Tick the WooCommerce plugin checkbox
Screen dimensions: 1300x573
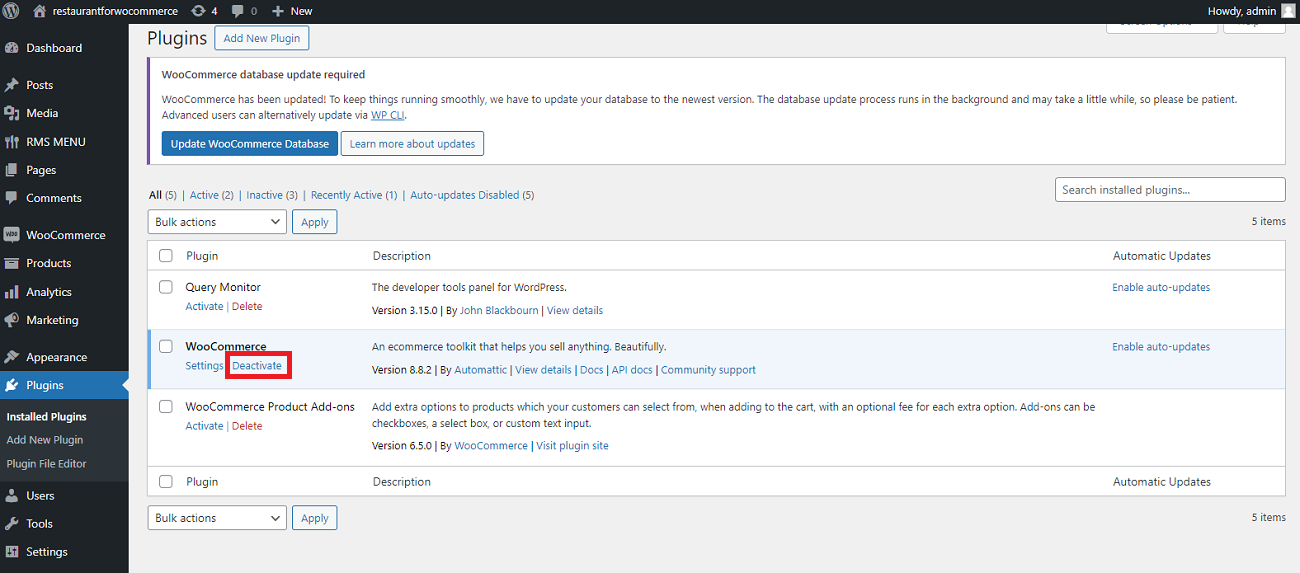166,347
